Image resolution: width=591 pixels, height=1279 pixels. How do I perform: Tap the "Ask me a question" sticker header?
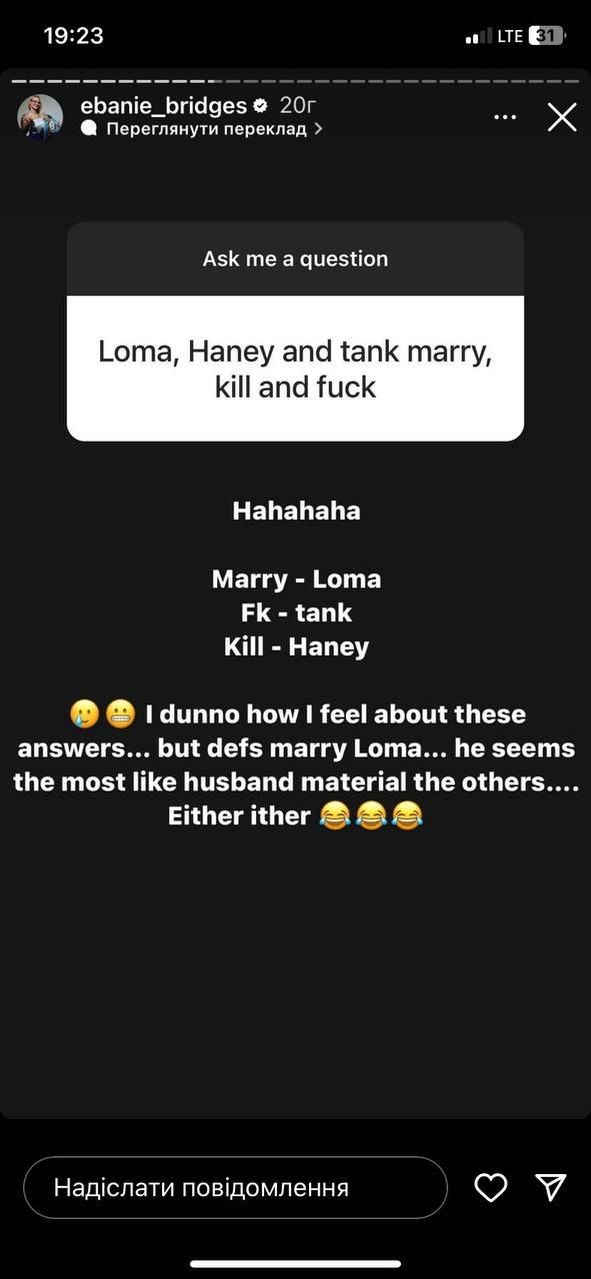[x=295, y=258]
